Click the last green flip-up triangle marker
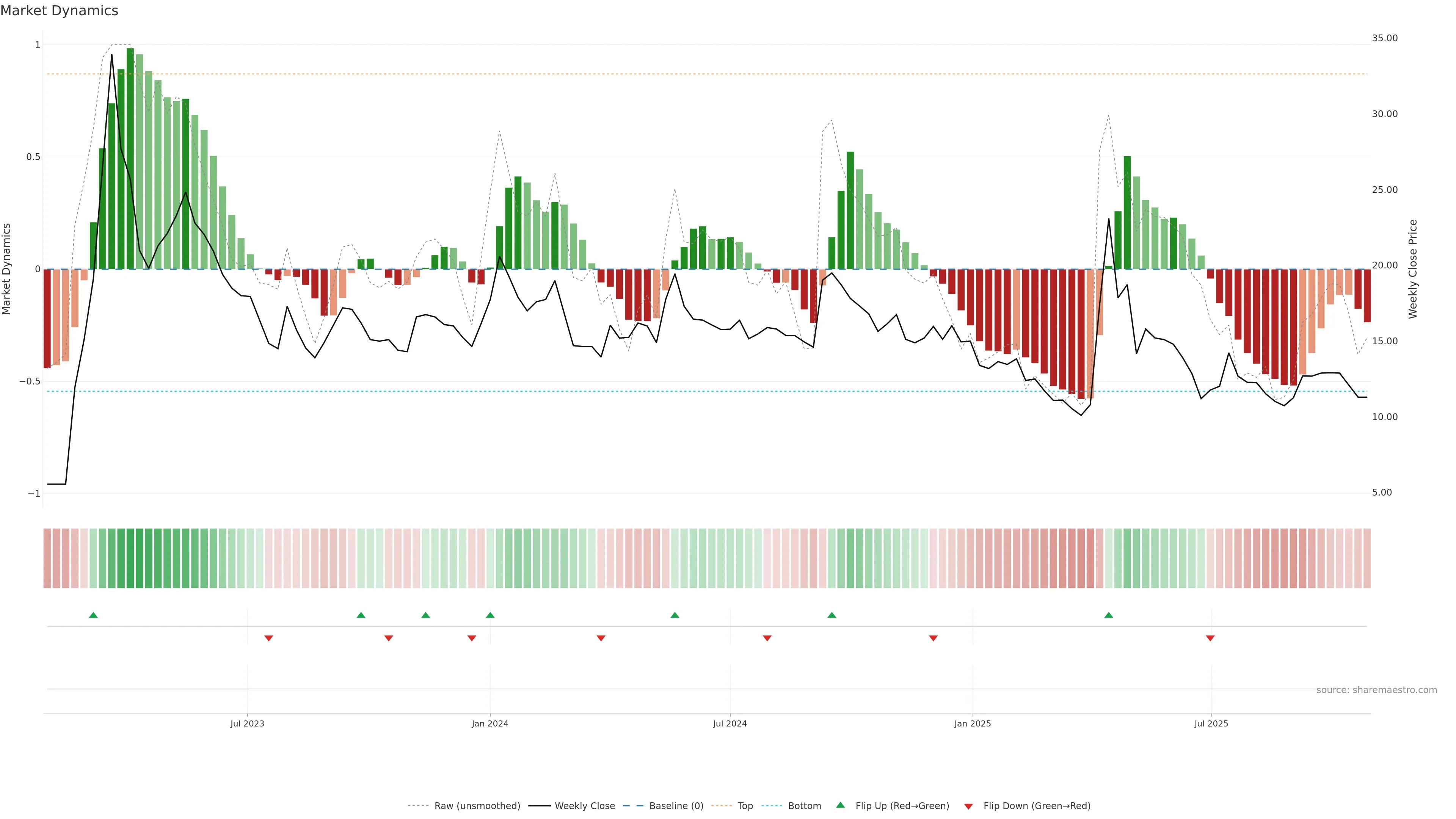Image resolution: width=1456 pixels, height=819 pixels. (x=1108, y=615)
